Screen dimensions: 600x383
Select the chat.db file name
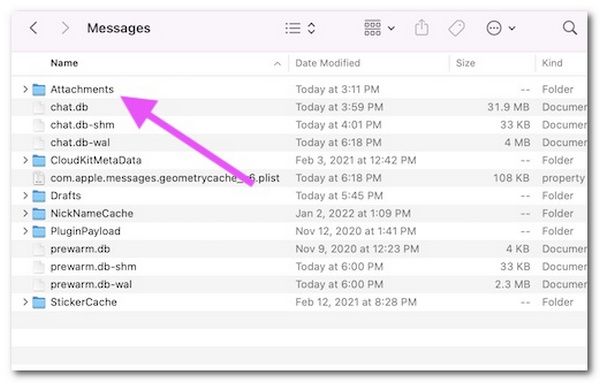click(69, 107)
